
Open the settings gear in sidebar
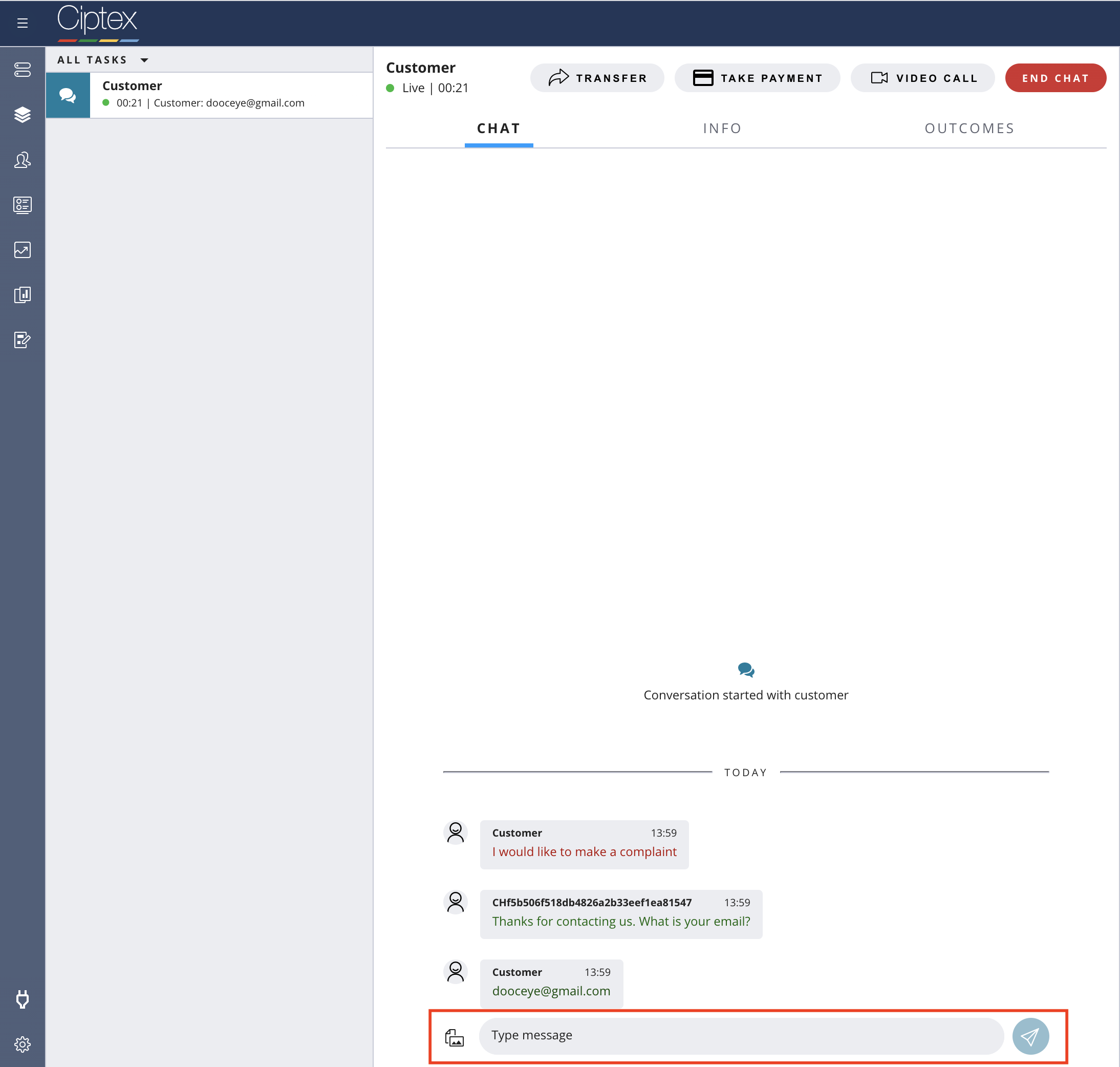pos(22,1044)
